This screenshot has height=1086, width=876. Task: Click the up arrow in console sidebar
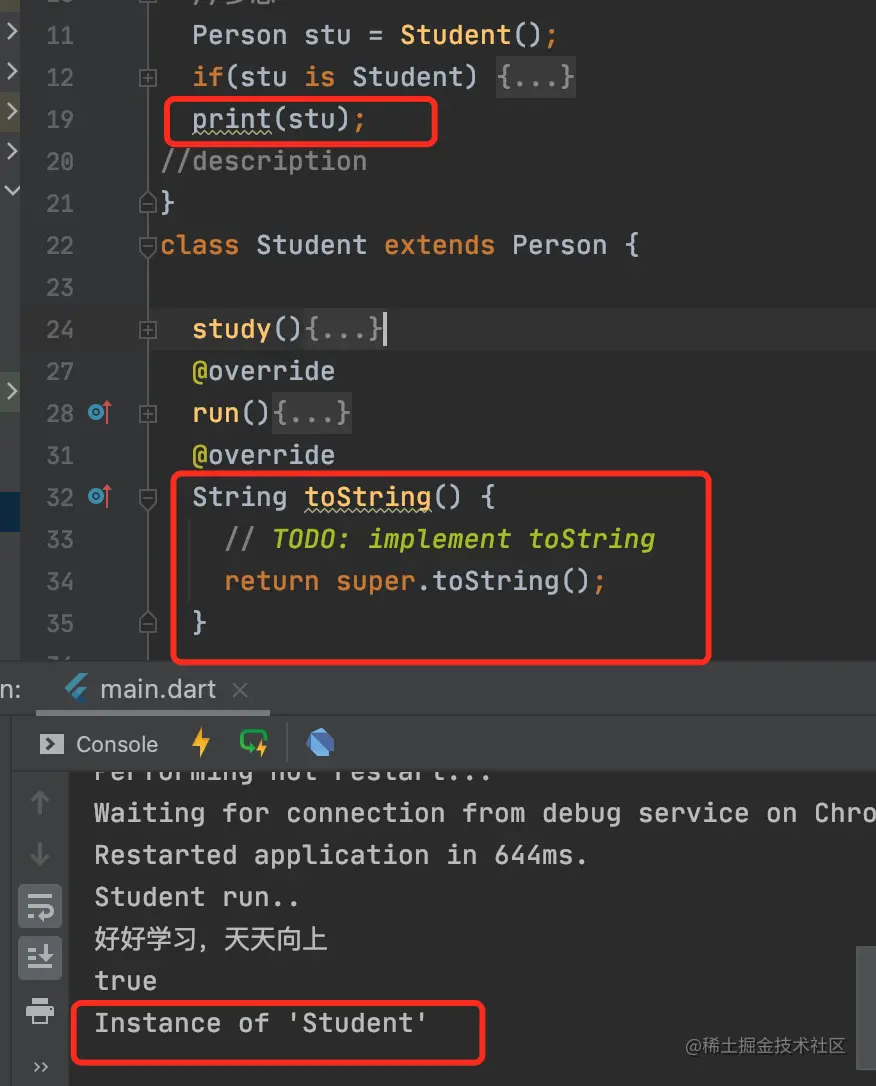(40, 802)
